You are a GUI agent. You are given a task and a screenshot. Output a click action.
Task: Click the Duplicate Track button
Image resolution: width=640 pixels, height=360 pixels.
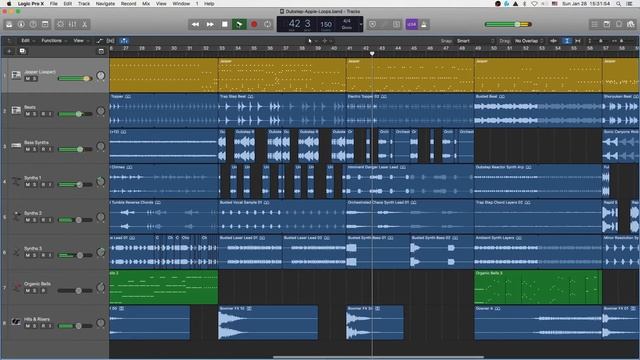[x=22, y=51]
